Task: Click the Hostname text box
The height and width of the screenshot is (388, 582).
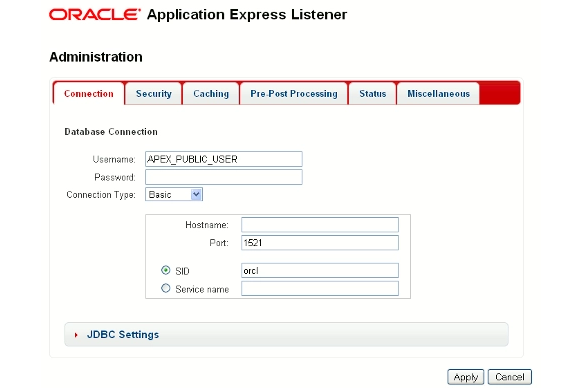Action: (x=320, y=225)
